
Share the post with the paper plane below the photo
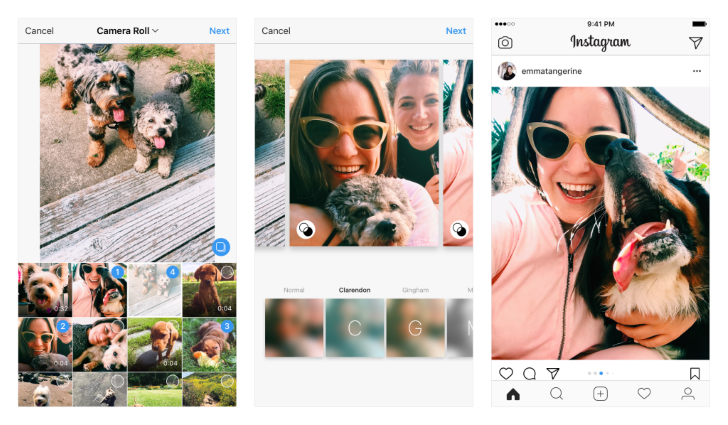pos(552,373)
